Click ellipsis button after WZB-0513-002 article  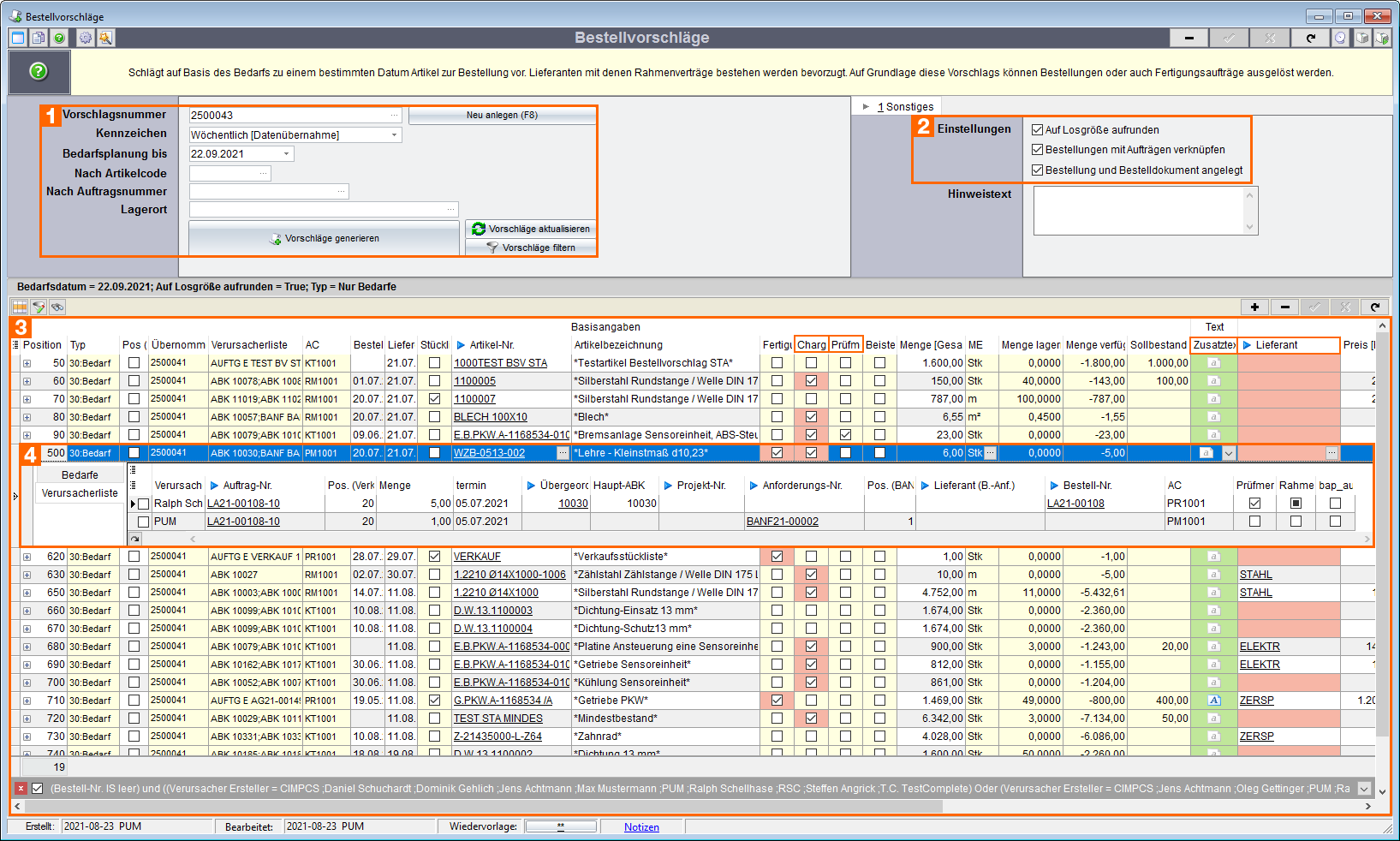563,453
